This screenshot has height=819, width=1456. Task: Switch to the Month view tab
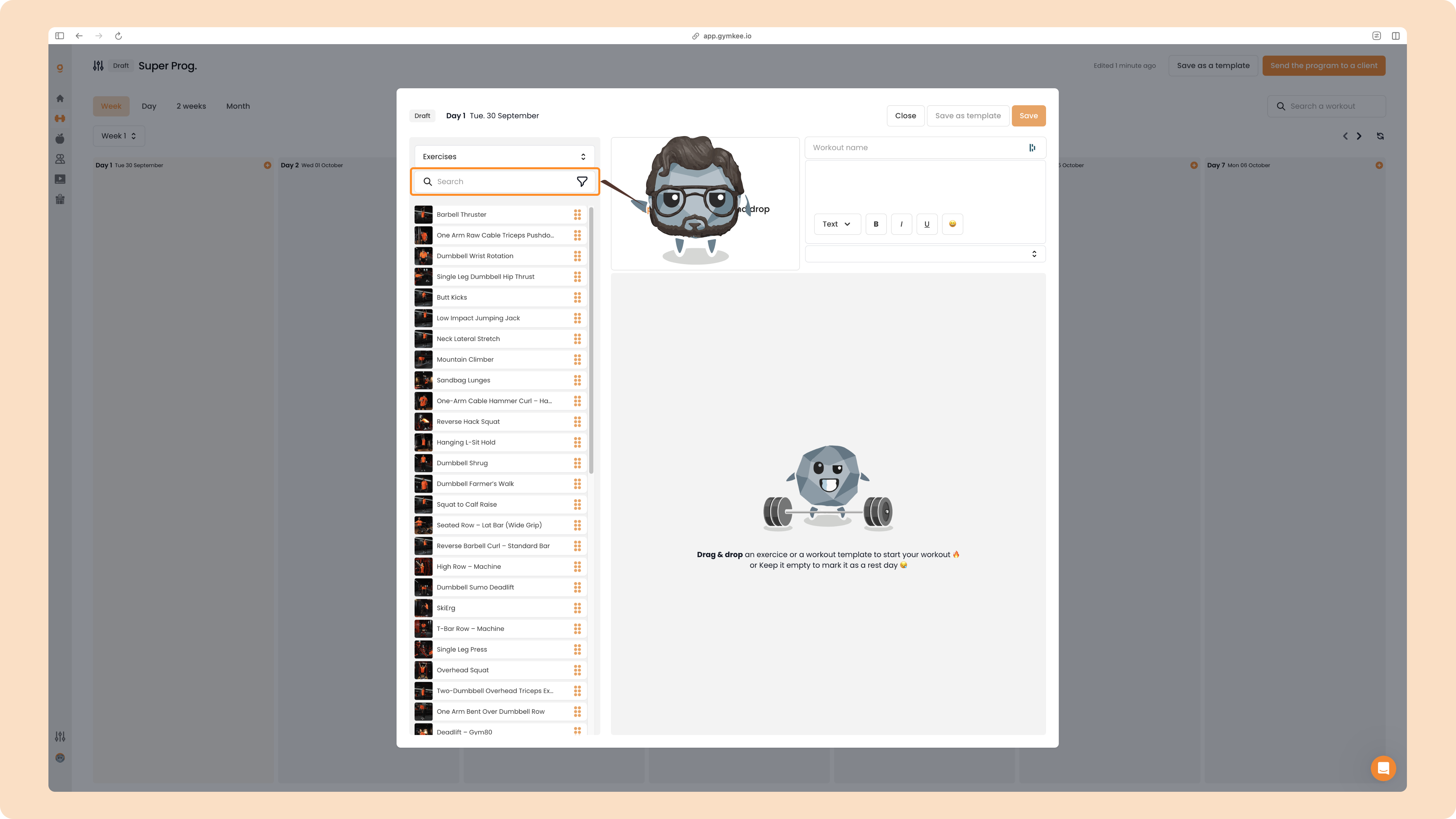[x=238, y=106]
